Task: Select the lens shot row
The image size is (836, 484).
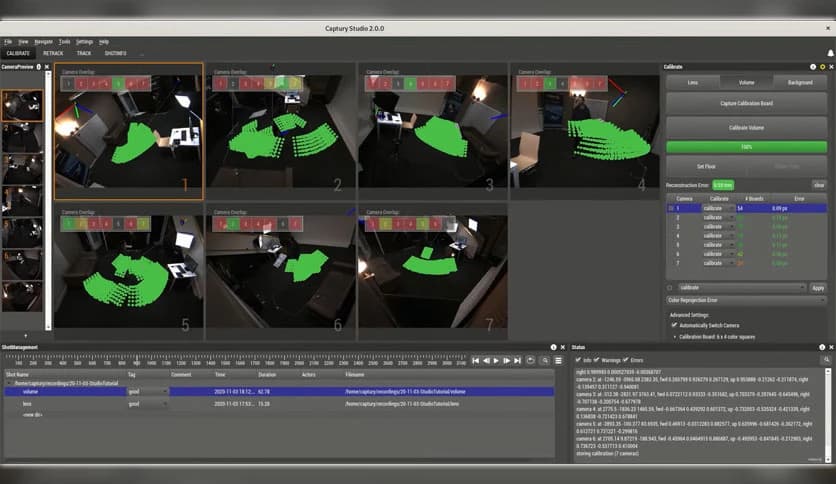Action: point(279,404)
